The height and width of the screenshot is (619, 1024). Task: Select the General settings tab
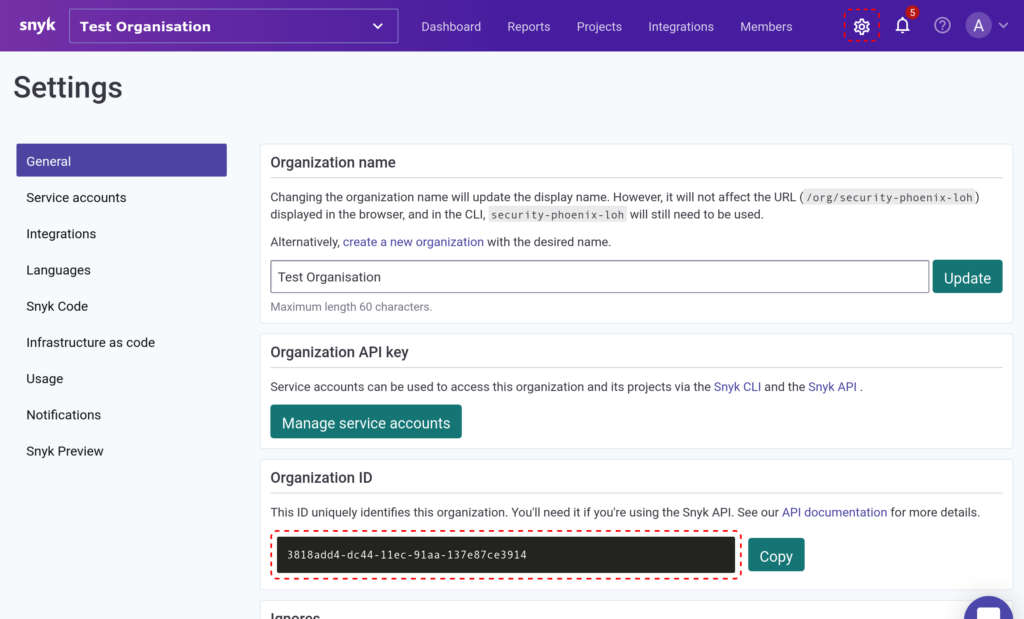(x=121, y=161)
